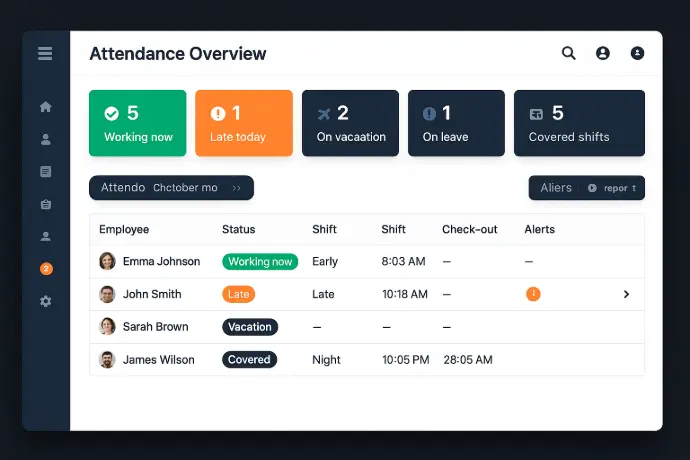Click the search magnifier icon

point(568,54)
